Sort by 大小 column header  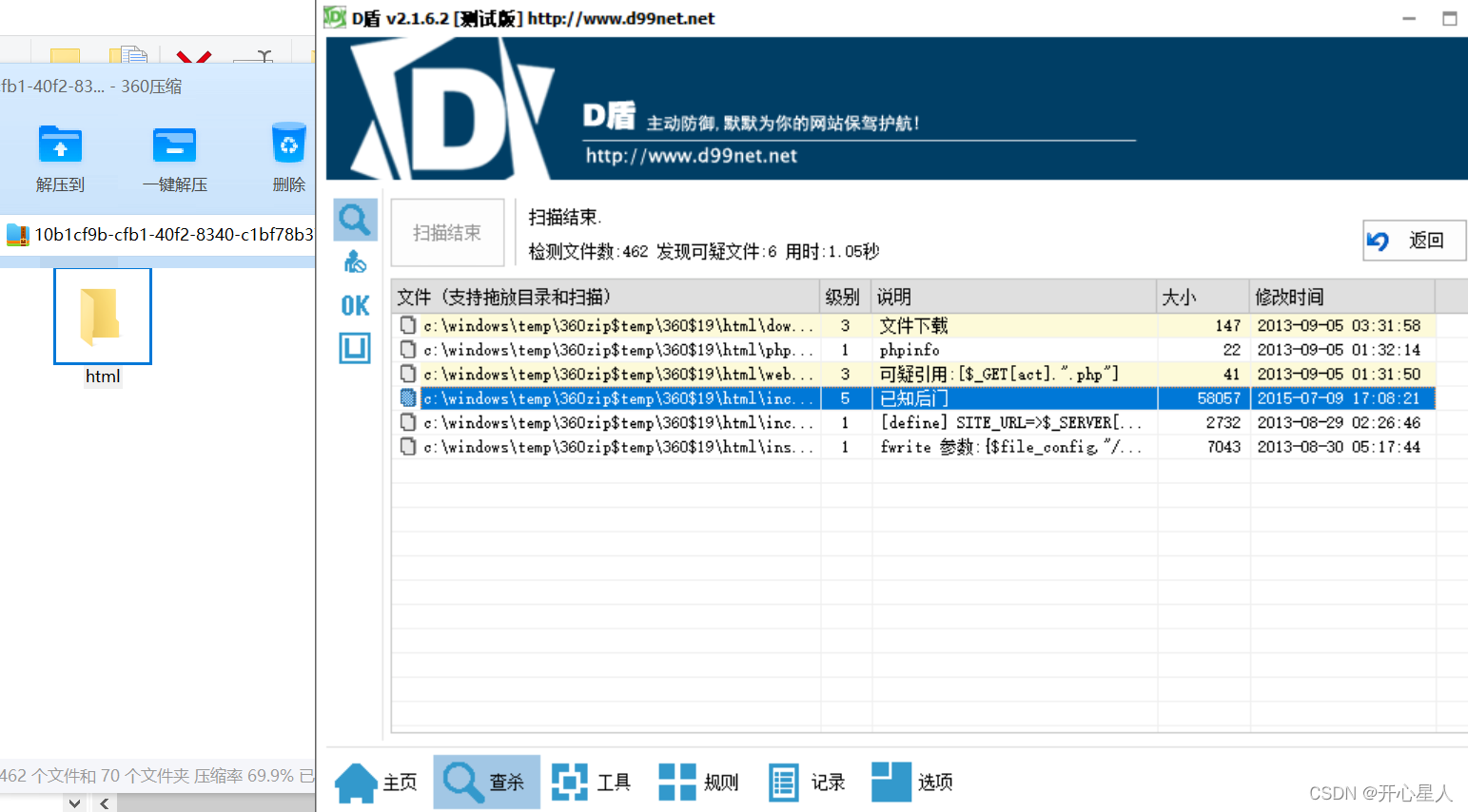click(1203, 297)
